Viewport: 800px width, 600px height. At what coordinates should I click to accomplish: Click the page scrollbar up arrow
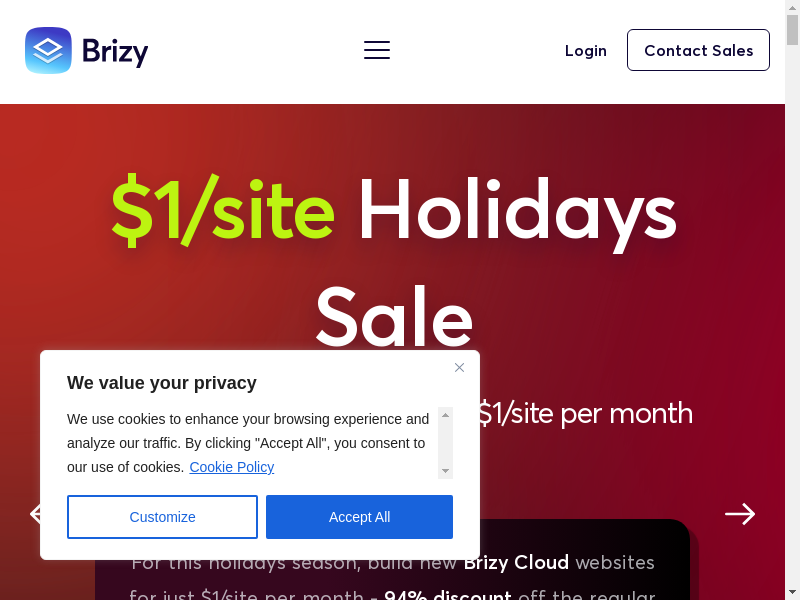(792, 8)
